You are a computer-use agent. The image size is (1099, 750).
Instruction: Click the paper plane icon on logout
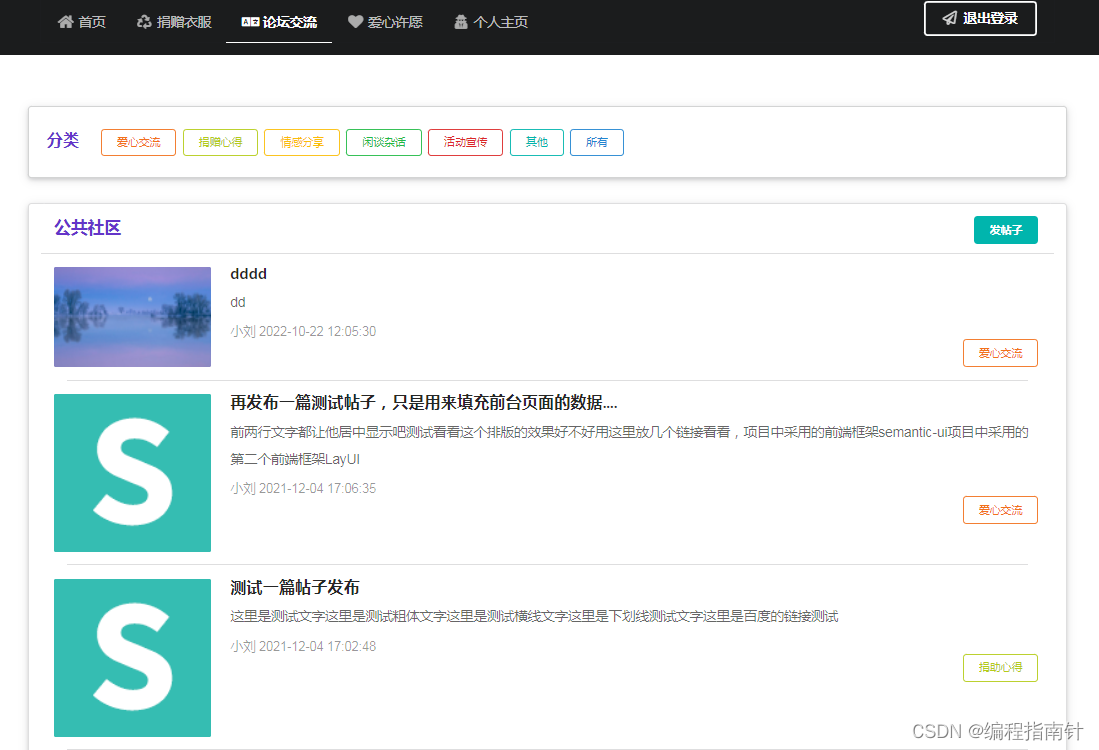950,18
